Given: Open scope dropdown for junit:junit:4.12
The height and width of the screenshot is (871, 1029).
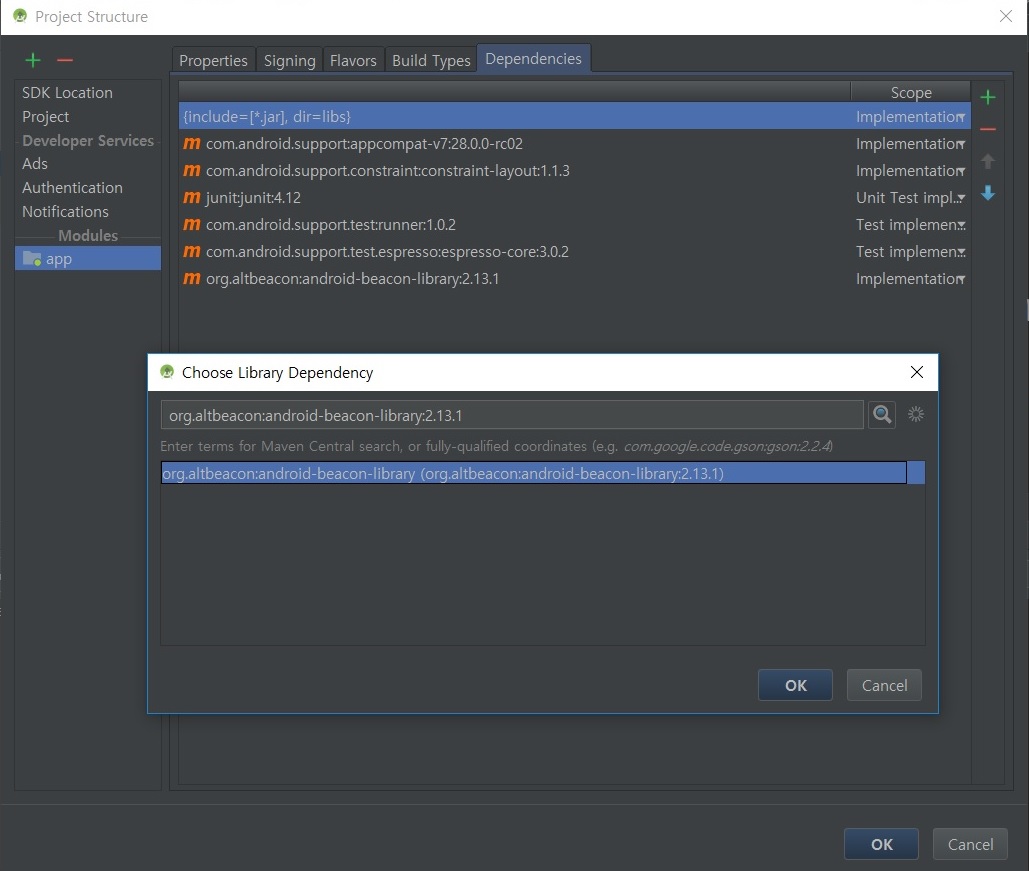Looking at the screenshot, I should (x=961, y=199).
